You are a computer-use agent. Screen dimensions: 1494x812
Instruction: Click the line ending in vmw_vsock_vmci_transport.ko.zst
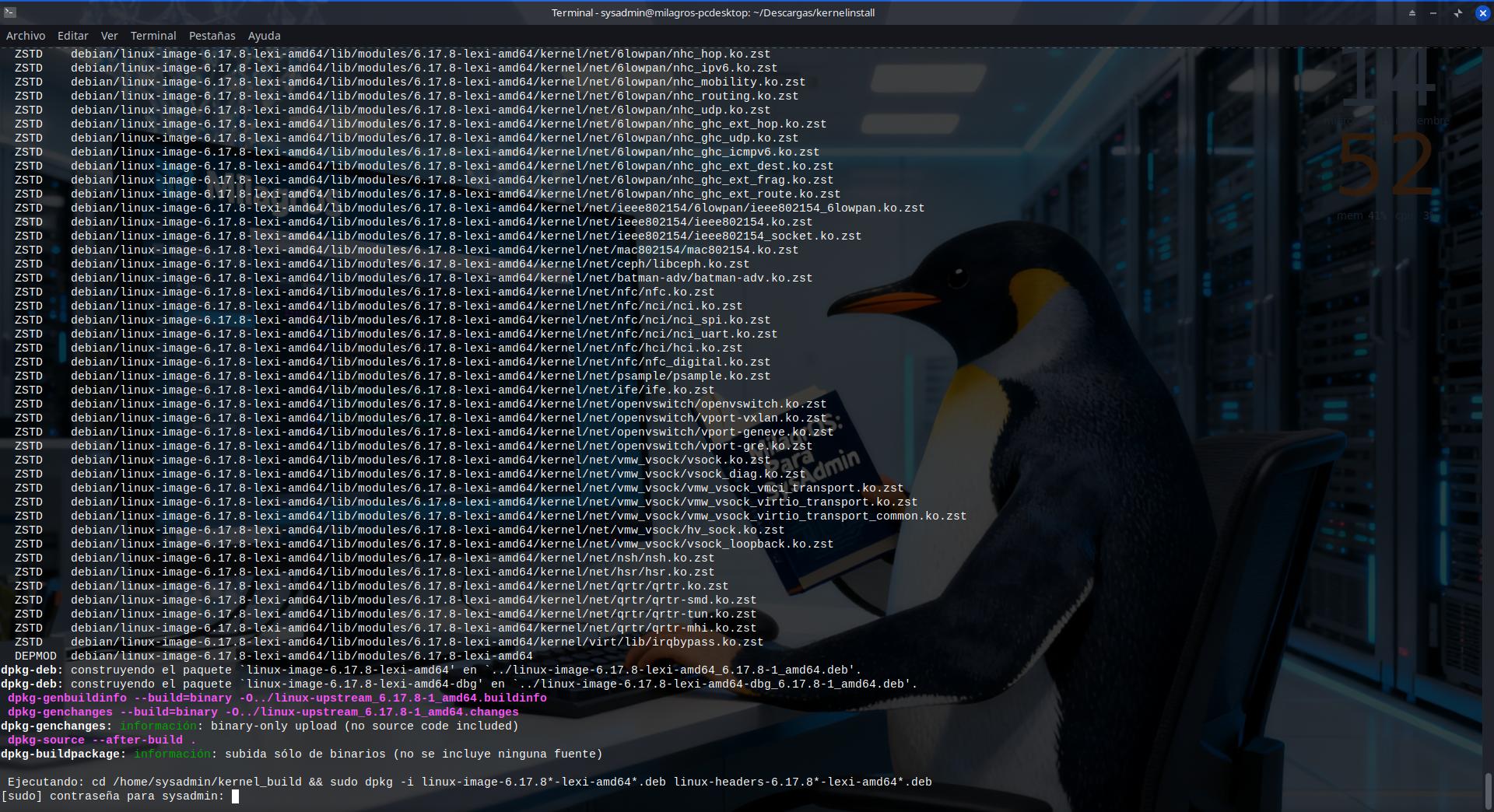point(459,488)
